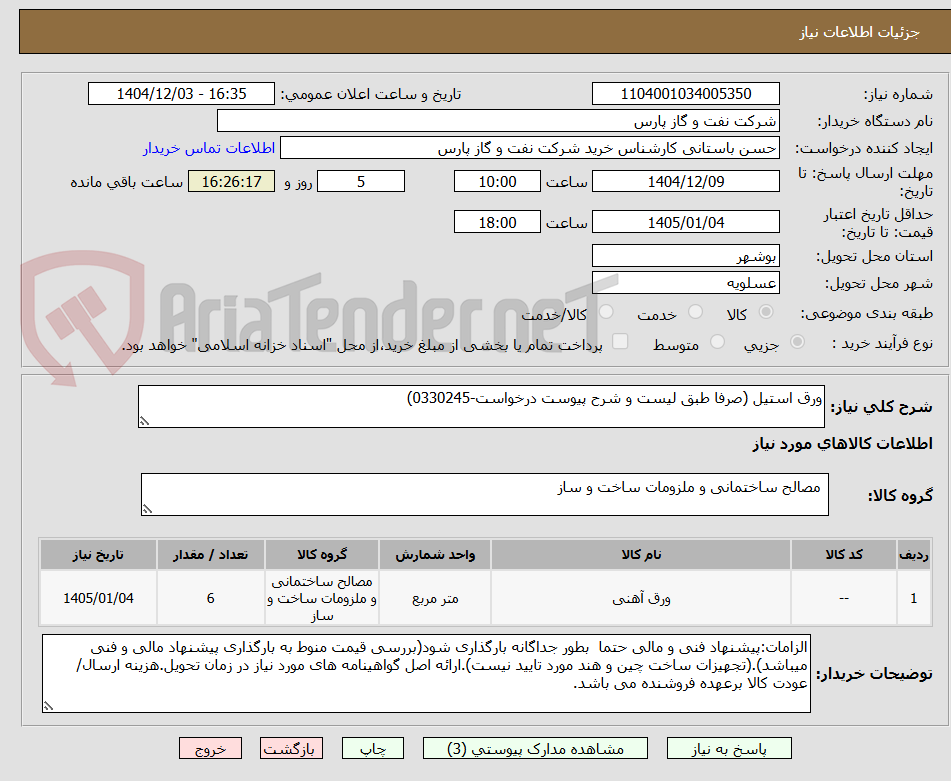Click the validity time field 18:00

pos(497,222)
